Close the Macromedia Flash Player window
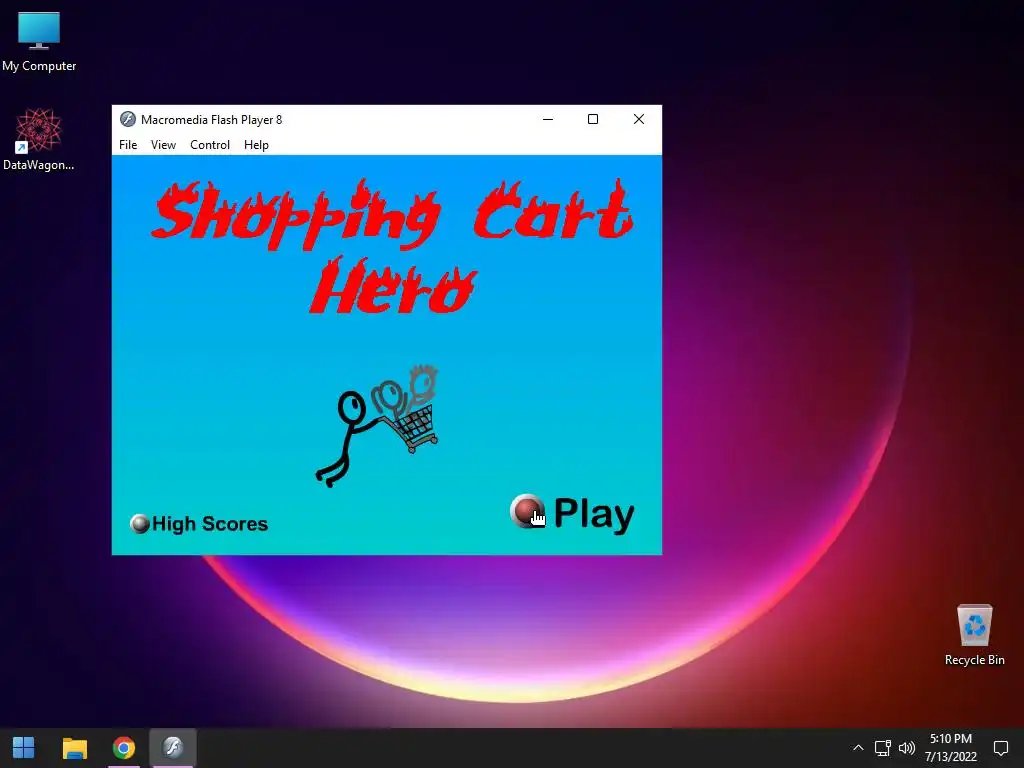Image resolution: width=1024 pixels, height=768 pixels. 639,120
